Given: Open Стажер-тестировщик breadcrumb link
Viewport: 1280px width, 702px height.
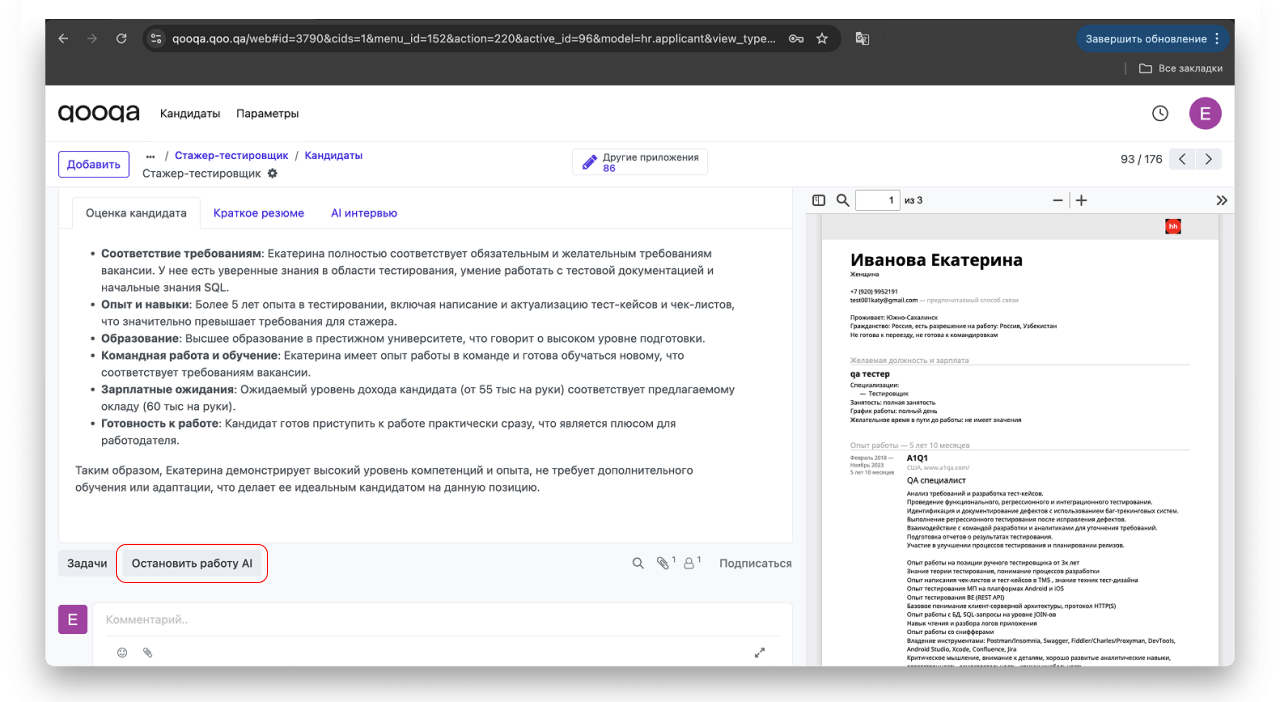Looking at the screenshot, I should (231, 156).
